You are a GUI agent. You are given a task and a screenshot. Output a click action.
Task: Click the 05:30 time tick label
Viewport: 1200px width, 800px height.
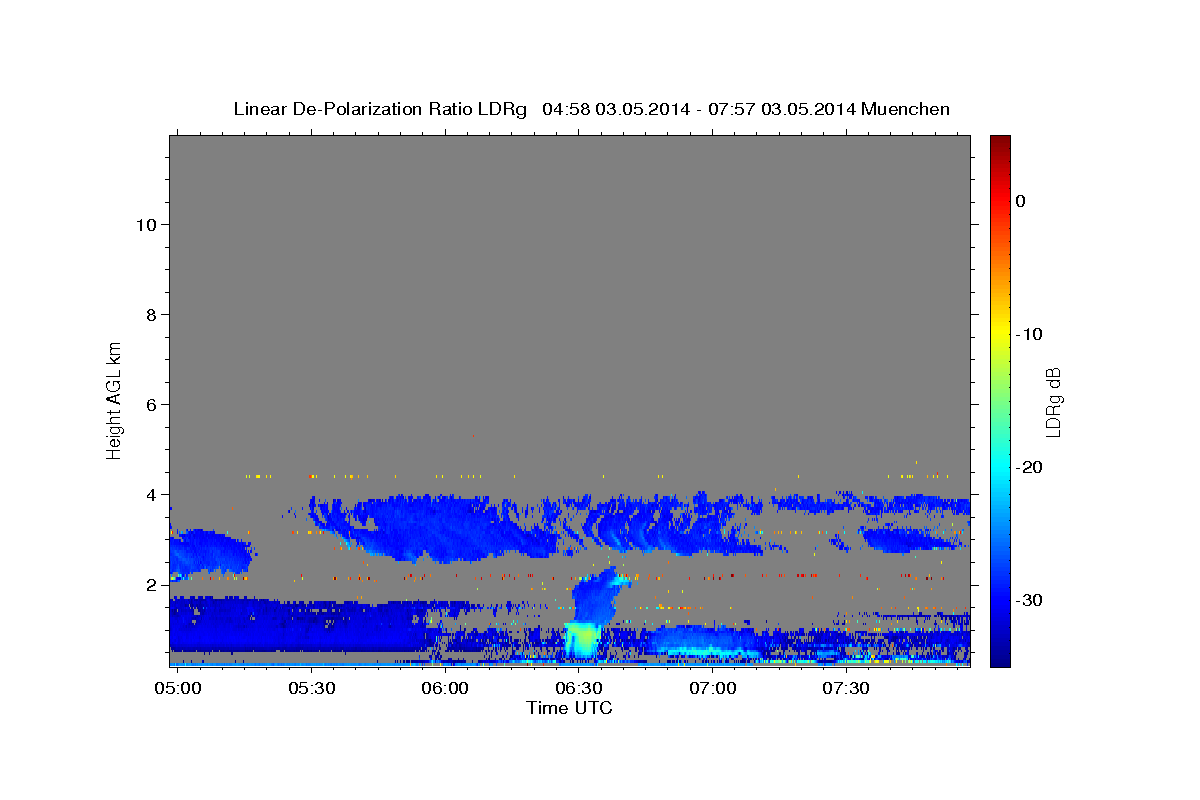(310, 689)
